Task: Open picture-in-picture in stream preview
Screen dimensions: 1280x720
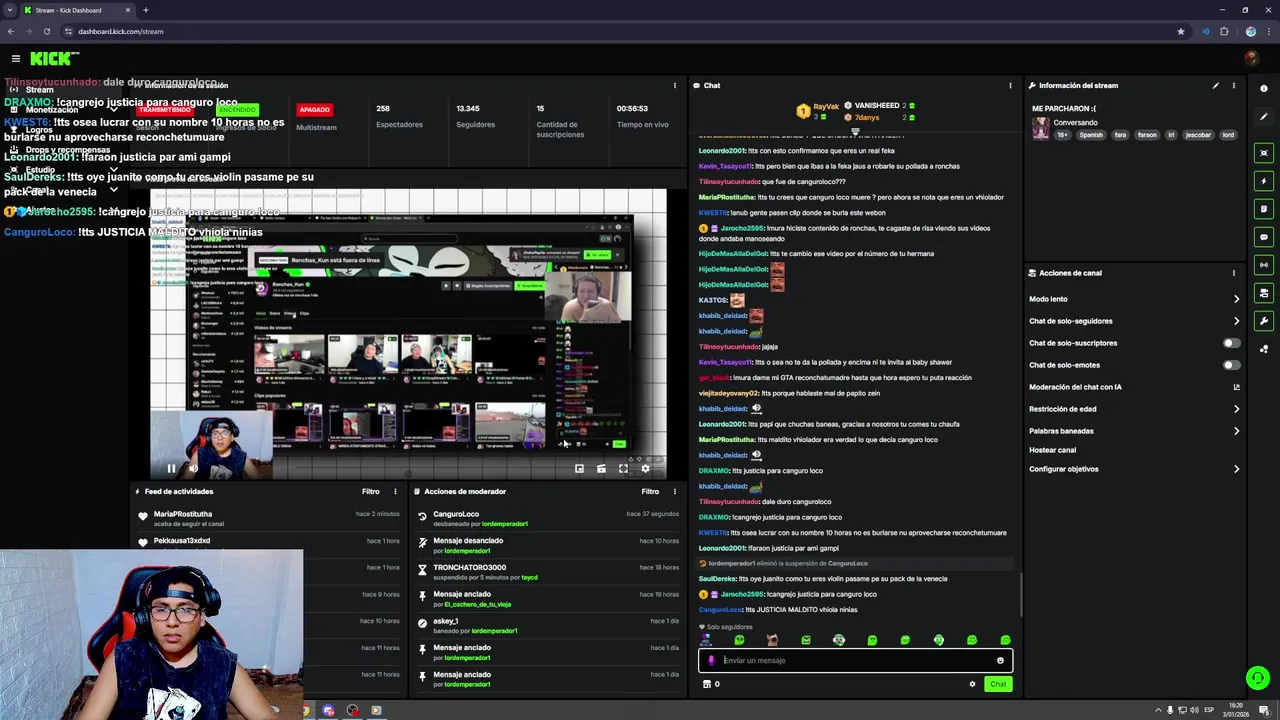Action: 579,468
